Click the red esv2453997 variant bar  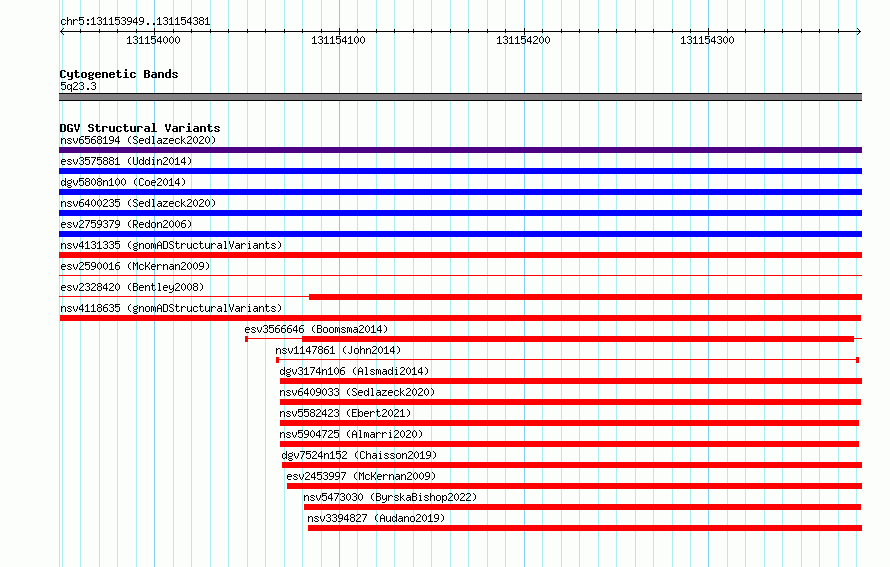pyautogui.click(x=574, y=486)
